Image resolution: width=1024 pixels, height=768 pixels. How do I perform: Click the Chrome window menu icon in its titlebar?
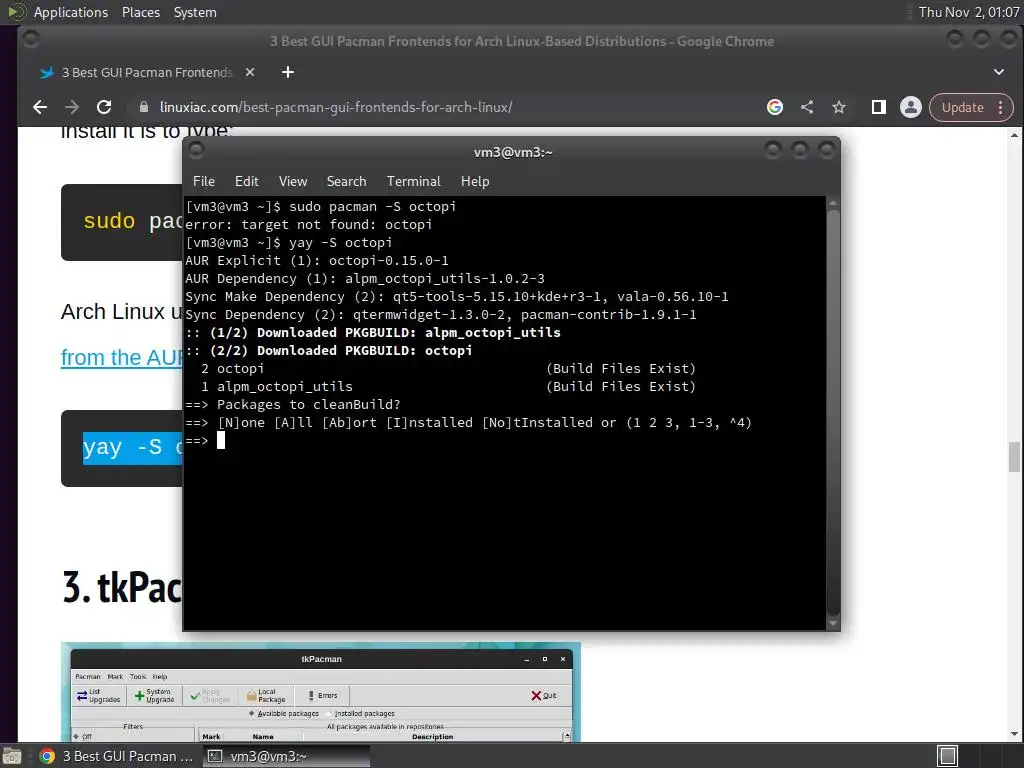point(30,40)
